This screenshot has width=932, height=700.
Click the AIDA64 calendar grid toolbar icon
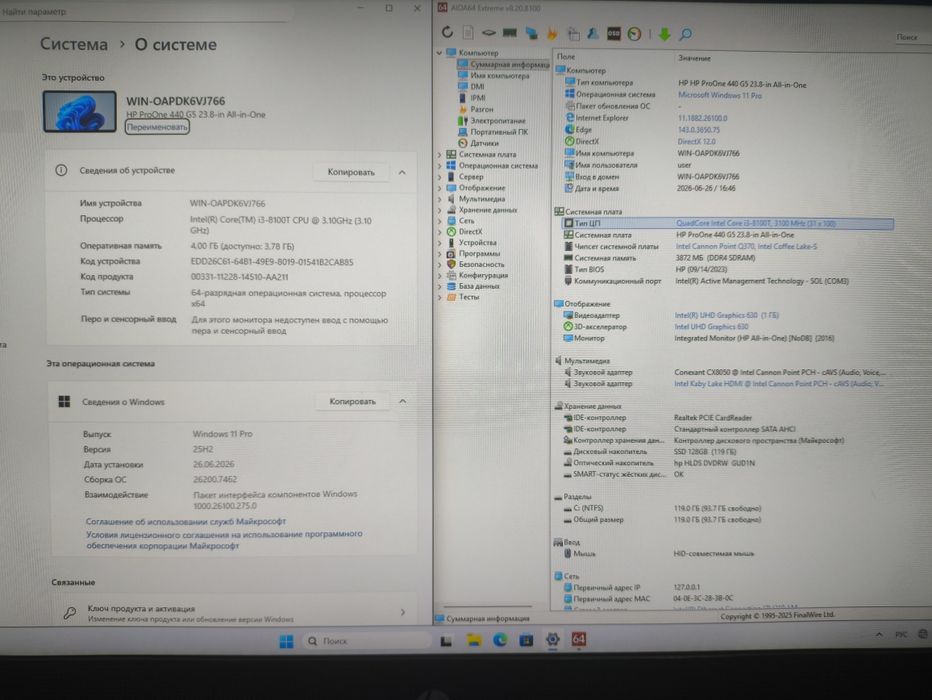[573, 34]
